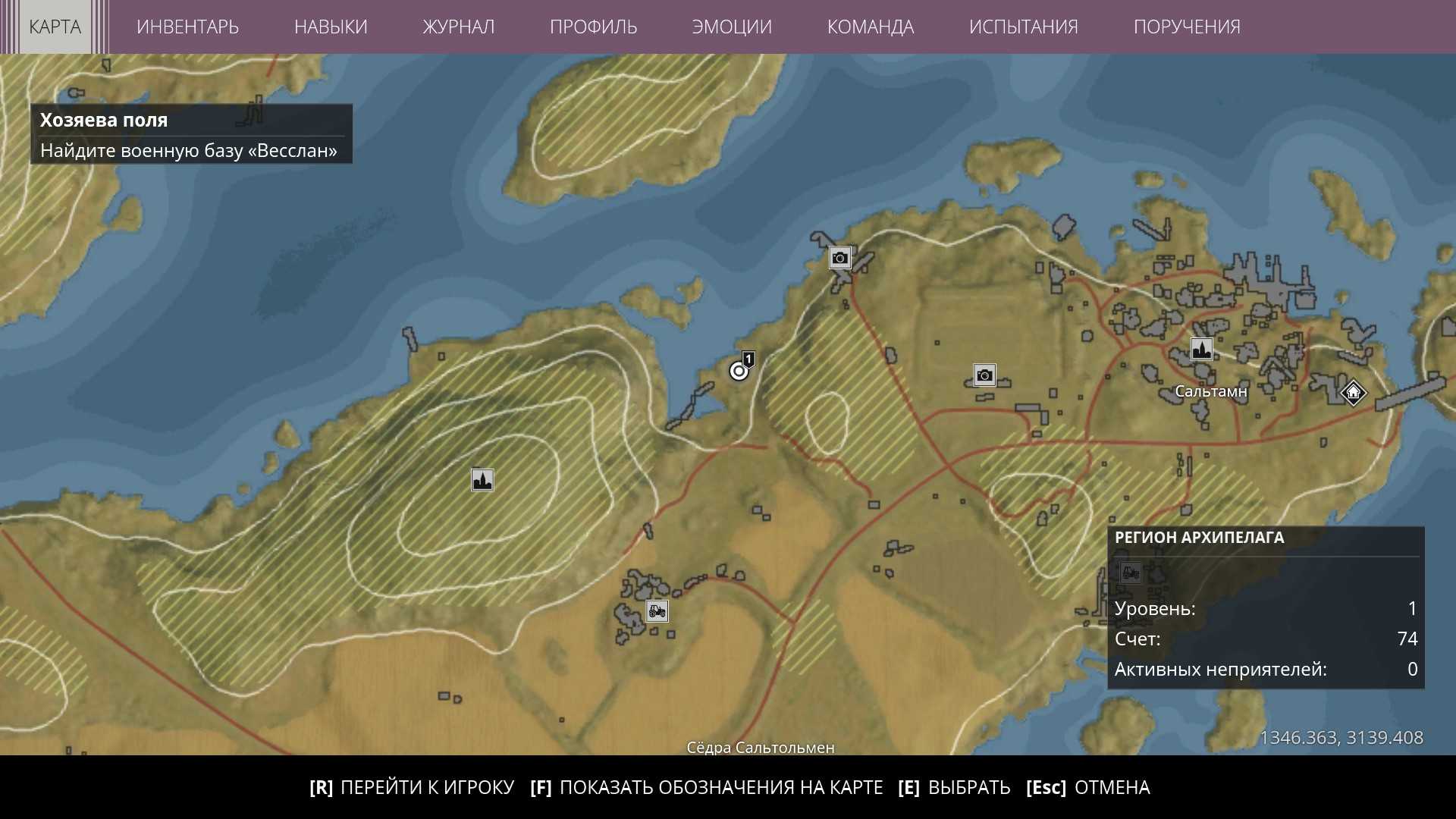
Task: Click the safehouse diamond icon east of Сальтамн
Action: tap(1353, 393)
